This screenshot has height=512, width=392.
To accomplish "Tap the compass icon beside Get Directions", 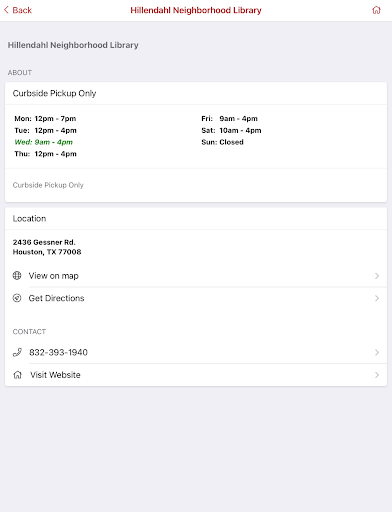I will coord(17,298).
